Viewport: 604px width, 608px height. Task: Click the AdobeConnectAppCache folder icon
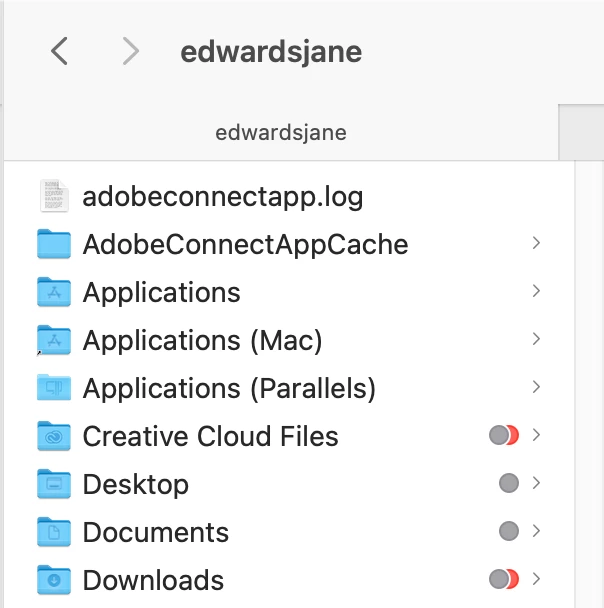point(54,244)
